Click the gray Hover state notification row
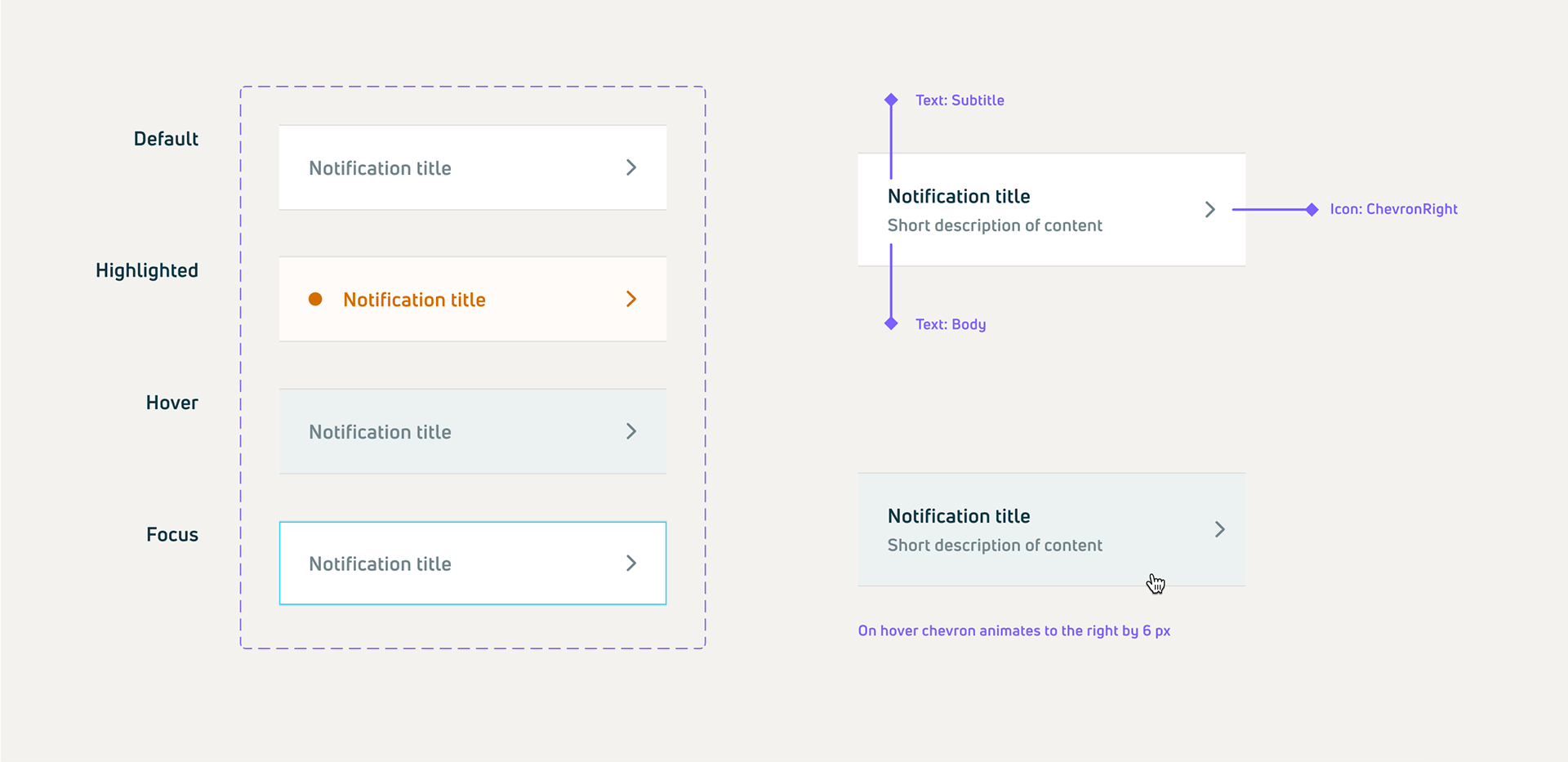Viewport: 1568px width, 762px height. coord(473,431)
